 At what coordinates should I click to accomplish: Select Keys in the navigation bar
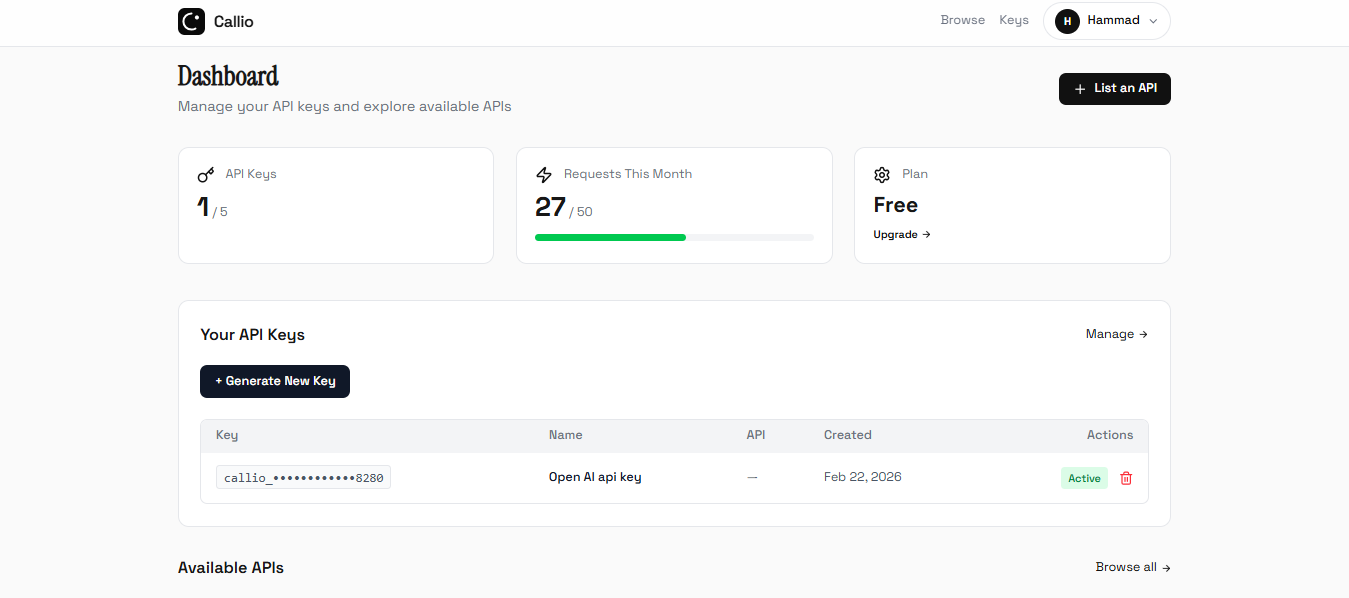[x=1013, y=20]
